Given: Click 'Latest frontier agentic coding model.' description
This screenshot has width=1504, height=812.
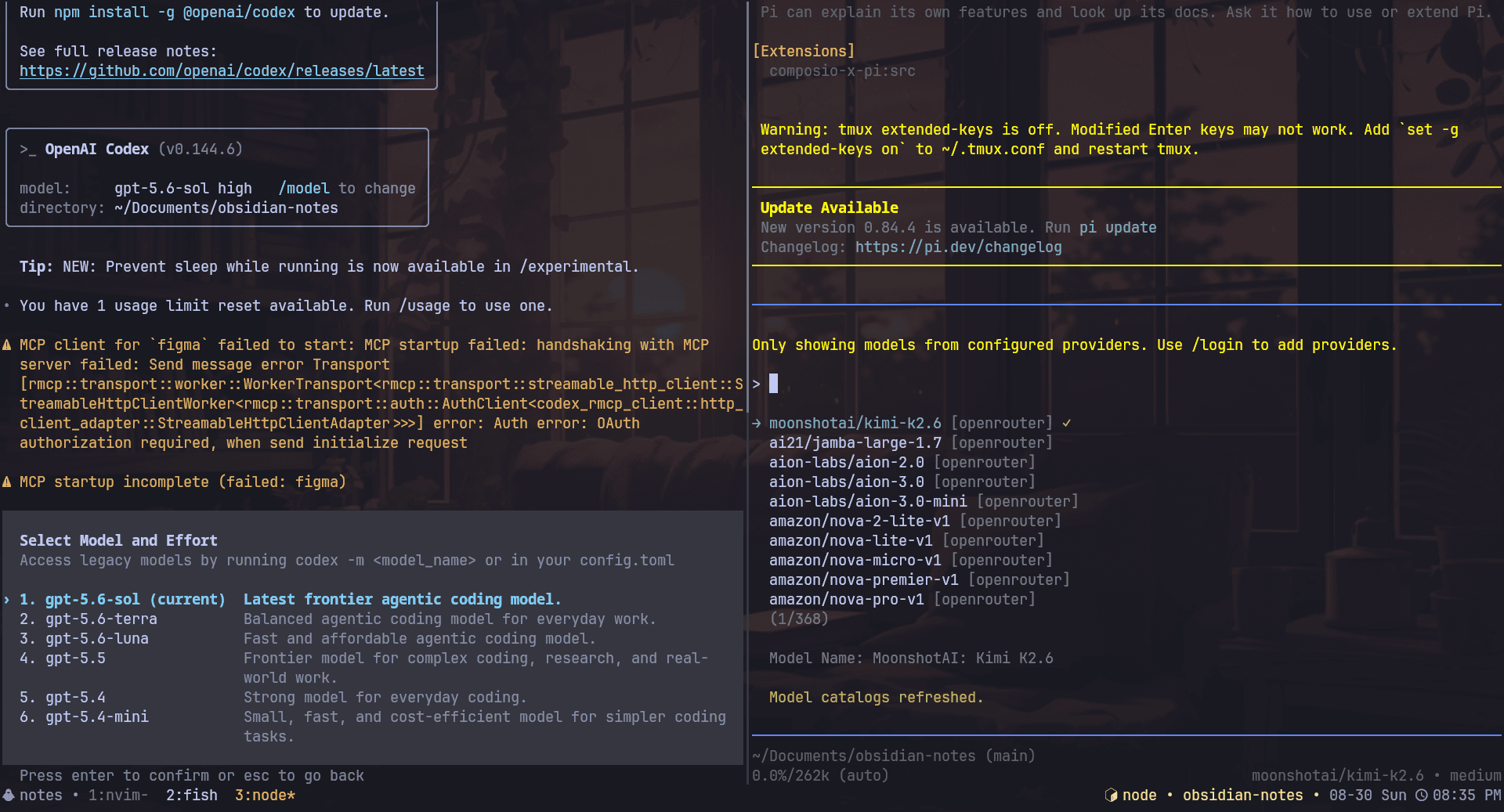Looking at the screenshot, I should (x=403, y=600).
